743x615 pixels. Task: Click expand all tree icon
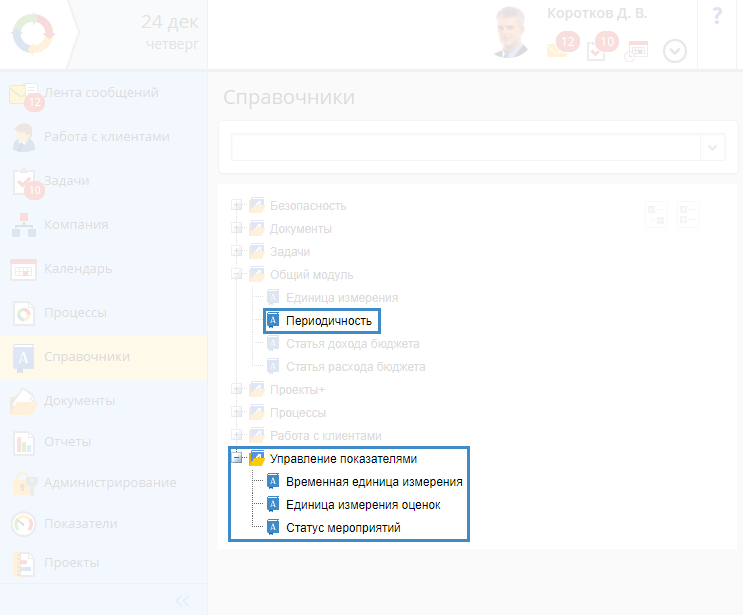click(656, 215)
